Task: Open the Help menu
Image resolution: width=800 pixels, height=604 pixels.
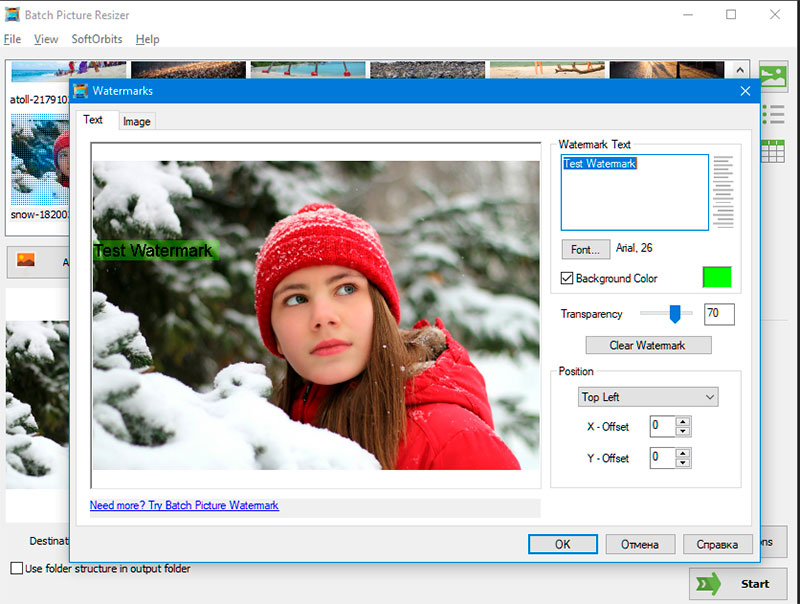Action: pyautogui.click(x=147, y=39)
